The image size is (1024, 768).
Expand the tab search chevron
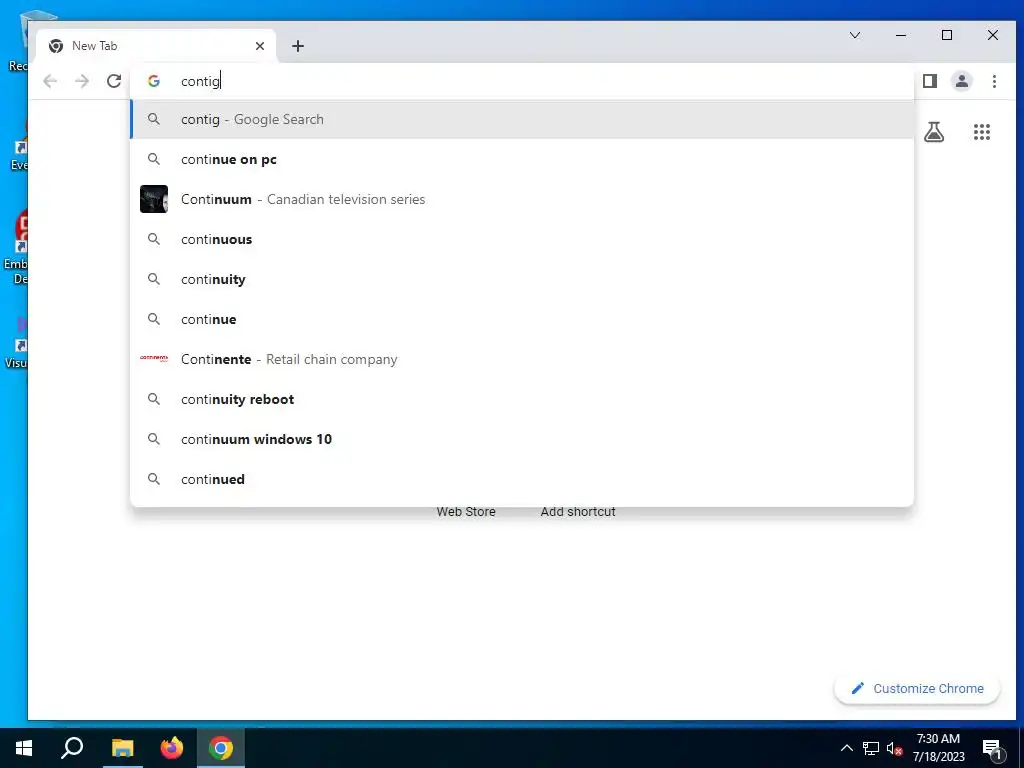coord(854,35)
